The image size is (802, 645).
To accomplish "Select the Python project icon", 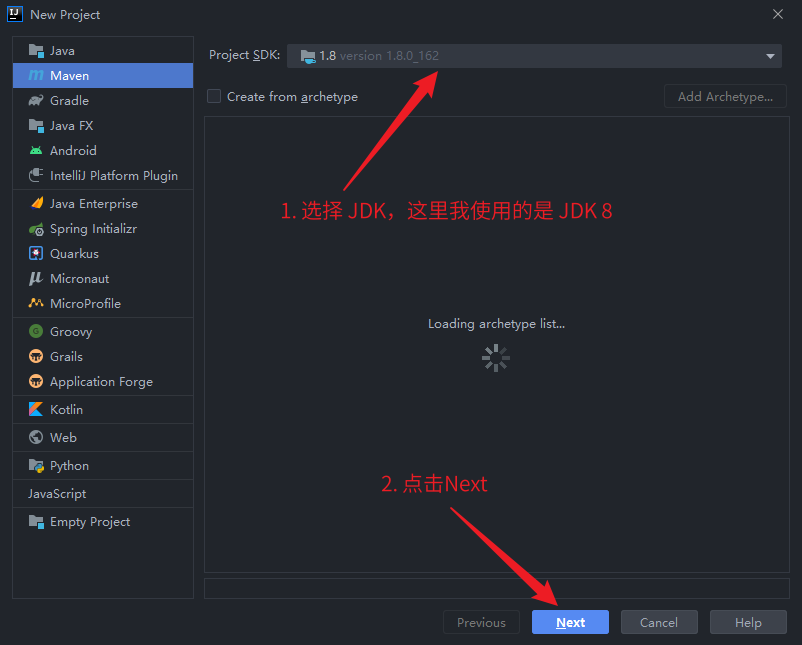I will 36,466.
